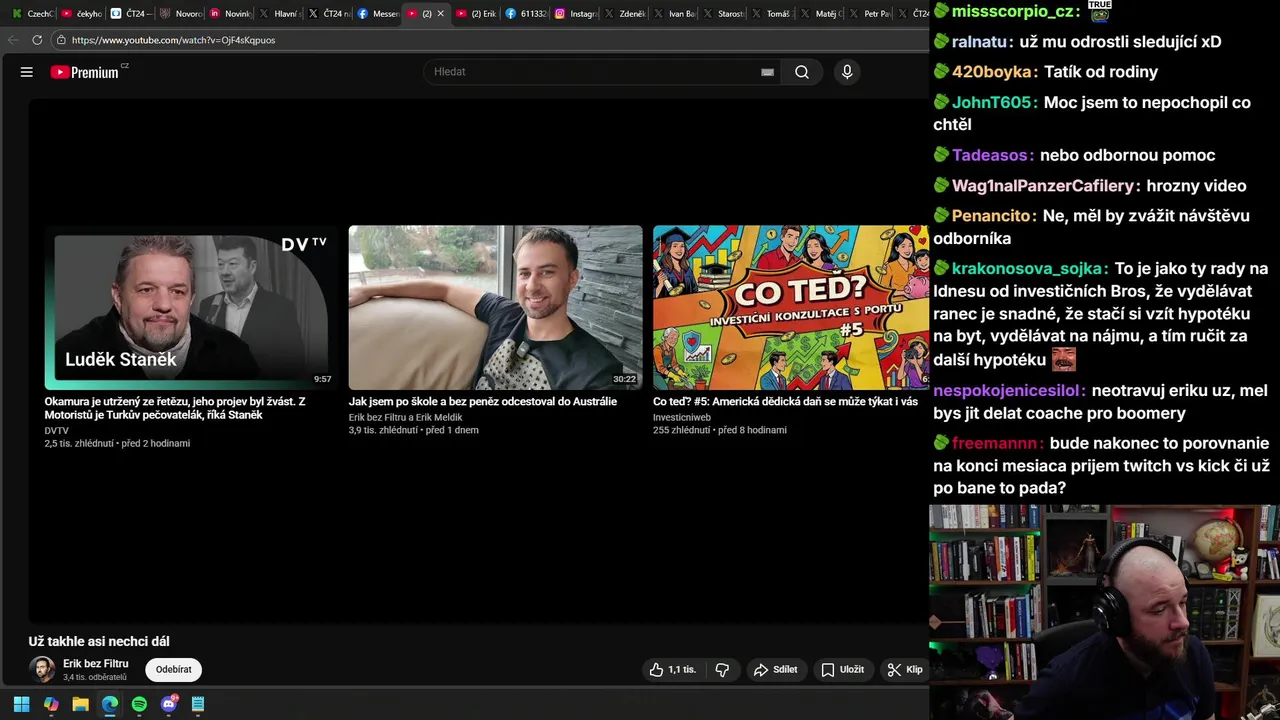
Task: Switch to the Petr Pa X tab
Action: point(871,14)
